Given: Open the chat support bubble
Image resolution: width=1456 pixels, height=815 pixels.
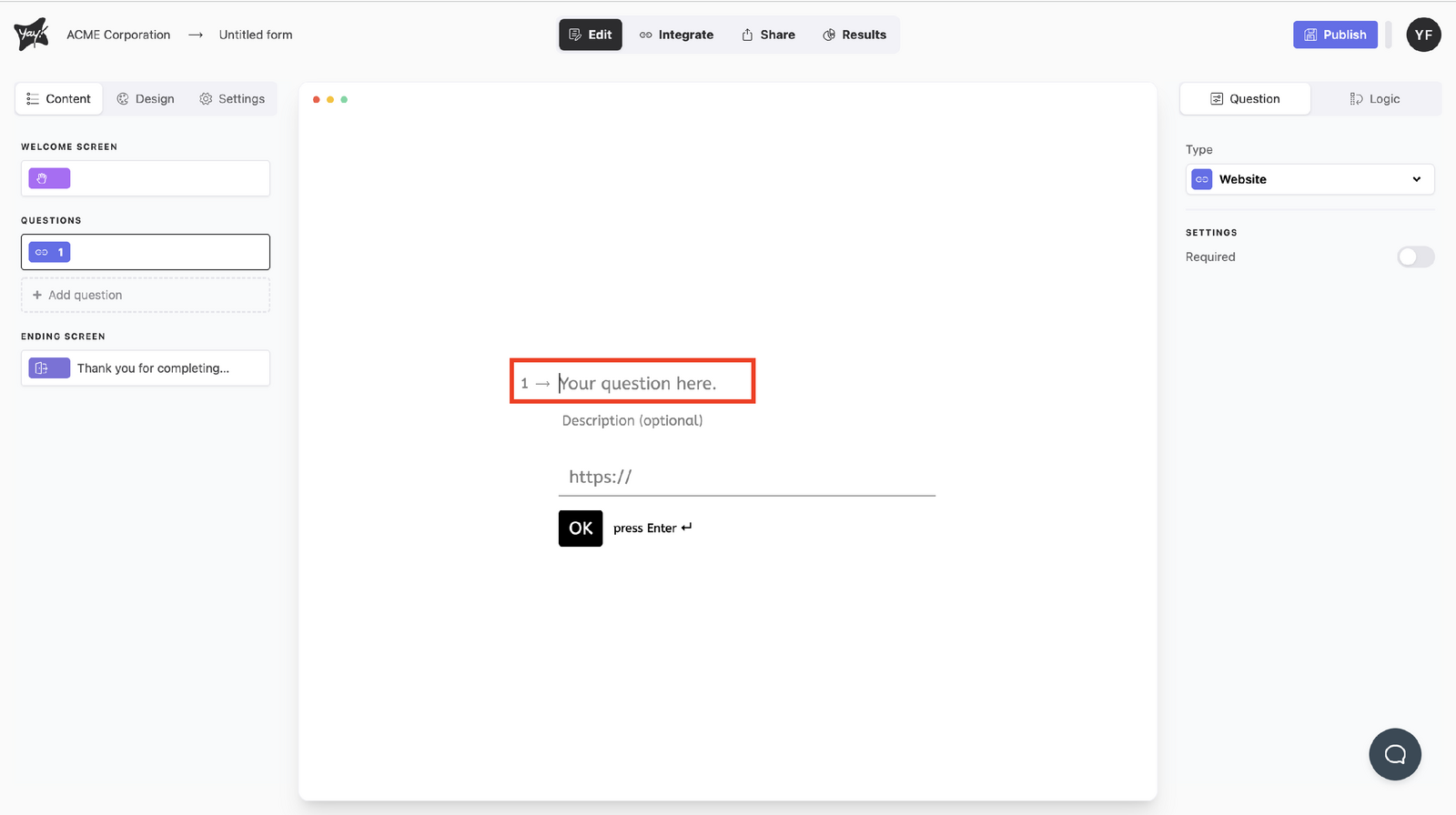Looking at the screenshot, I should coord(1394,754).
